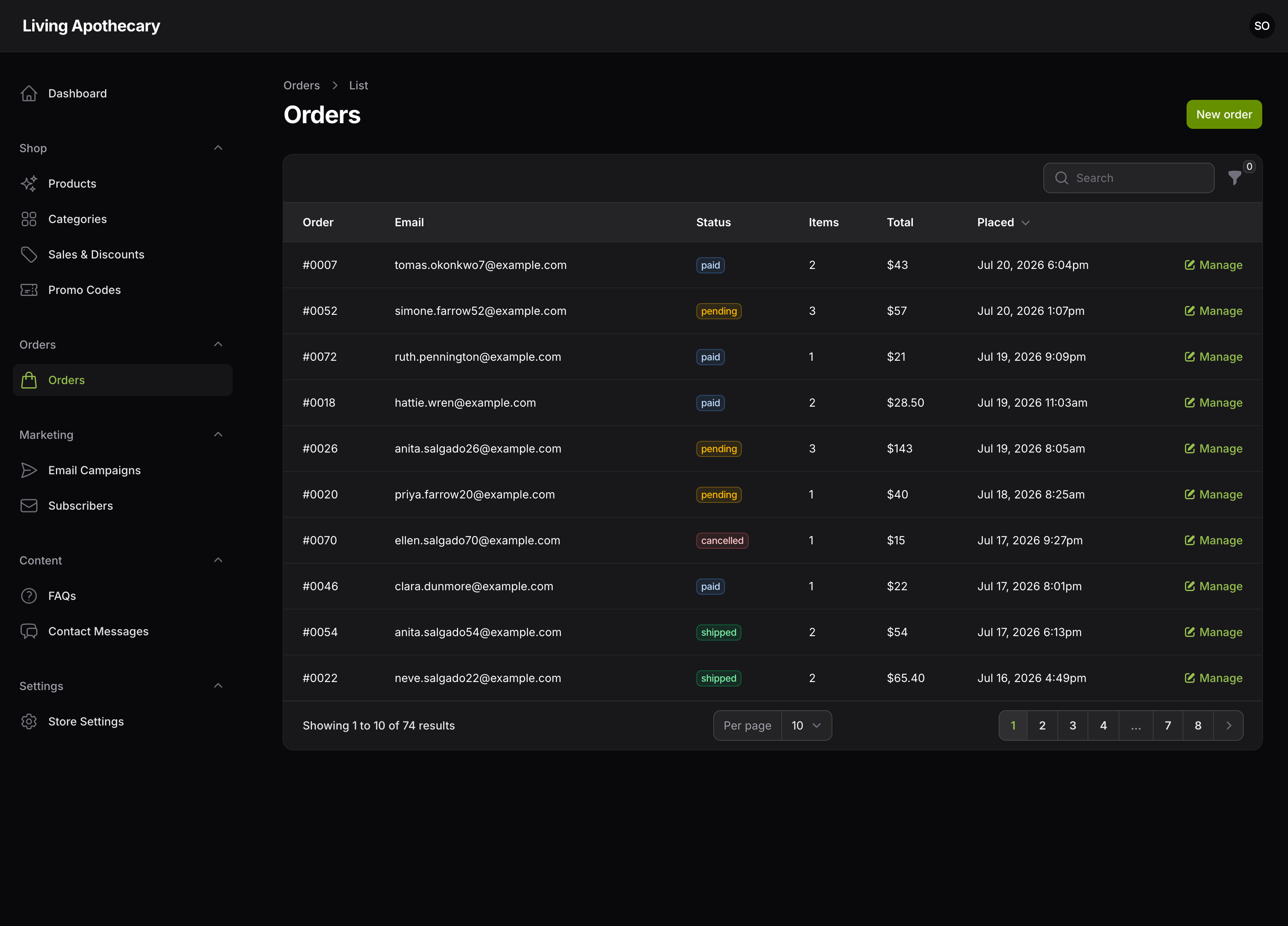Click the Status column header

pyautogui.click(x=713, y=222)
